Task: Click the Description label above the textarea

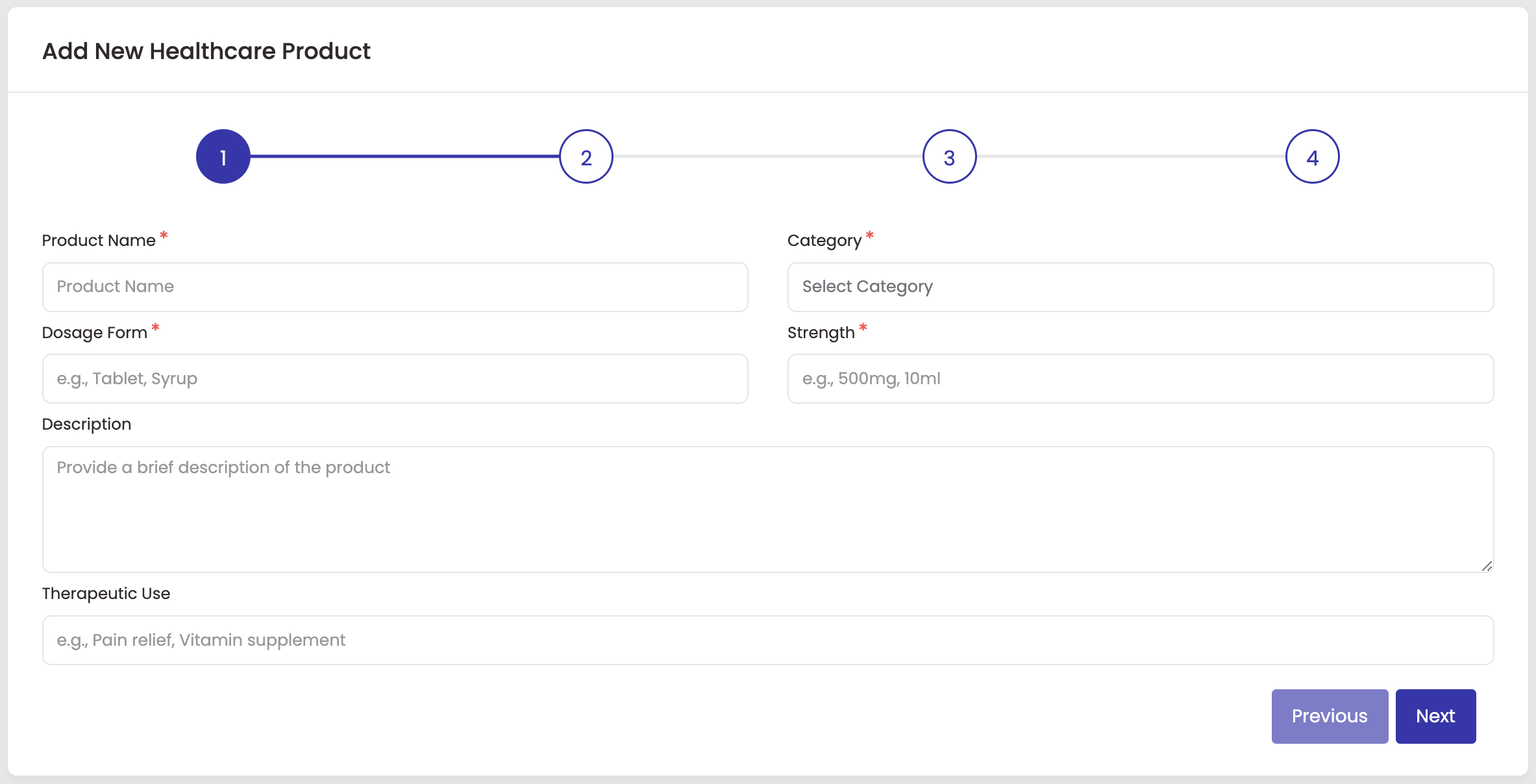Action: 86,424
